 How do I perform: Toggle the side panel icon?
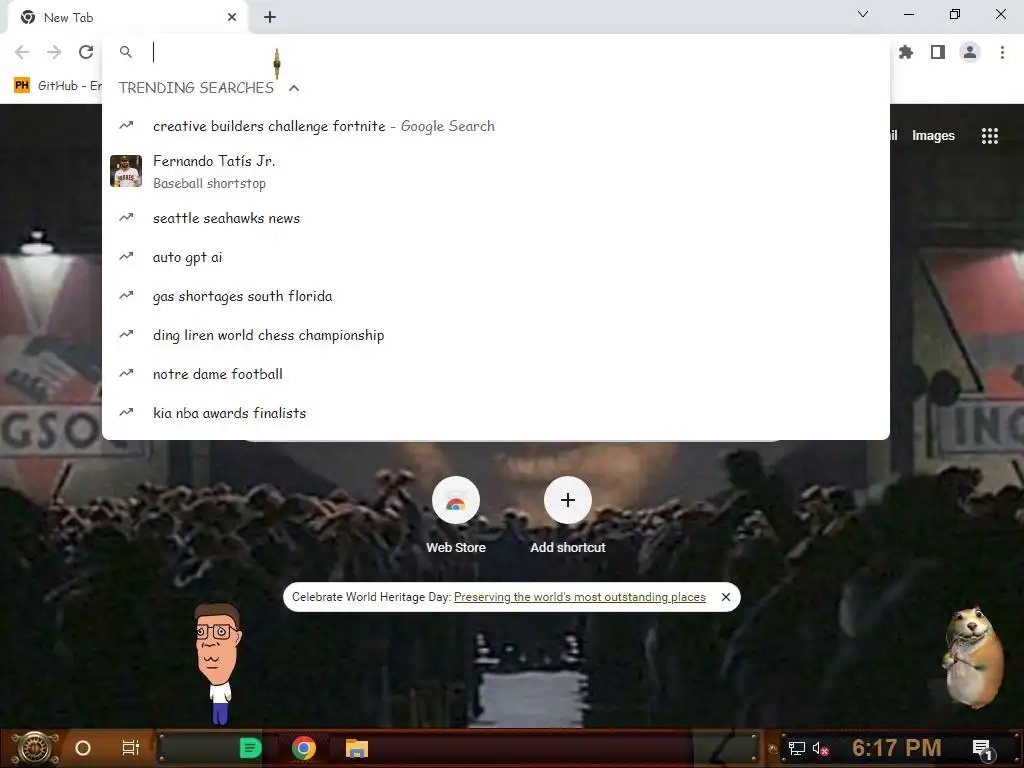click(938, 52)
